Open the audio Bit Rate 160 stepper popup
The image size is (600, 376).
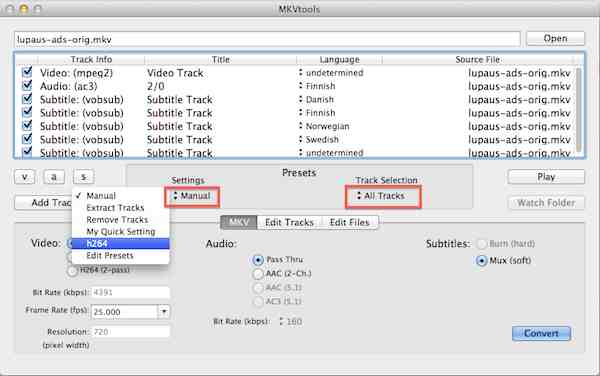click(291, 322)
